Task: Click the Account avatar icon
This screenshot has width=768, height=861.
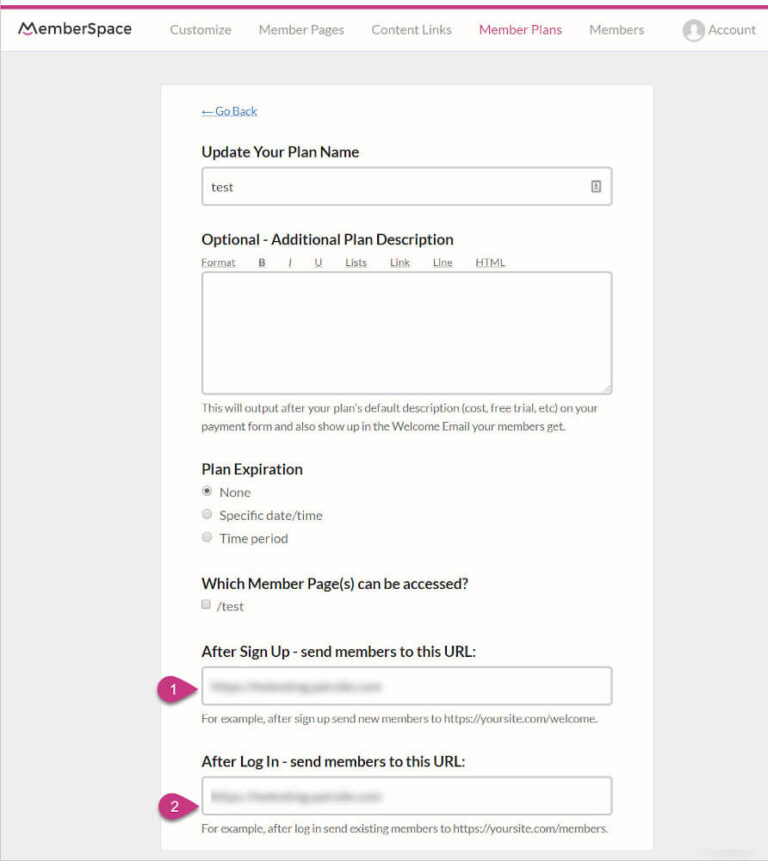Action: [694, 30]
